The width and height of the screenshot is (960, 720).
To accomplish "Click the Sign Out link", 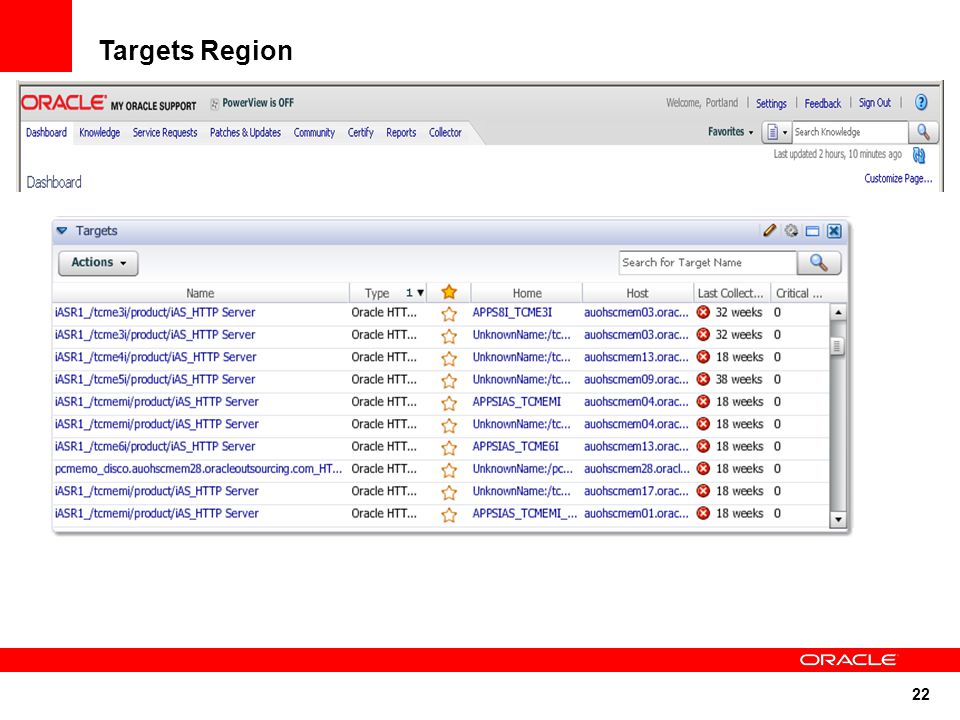I will (874, 103).
